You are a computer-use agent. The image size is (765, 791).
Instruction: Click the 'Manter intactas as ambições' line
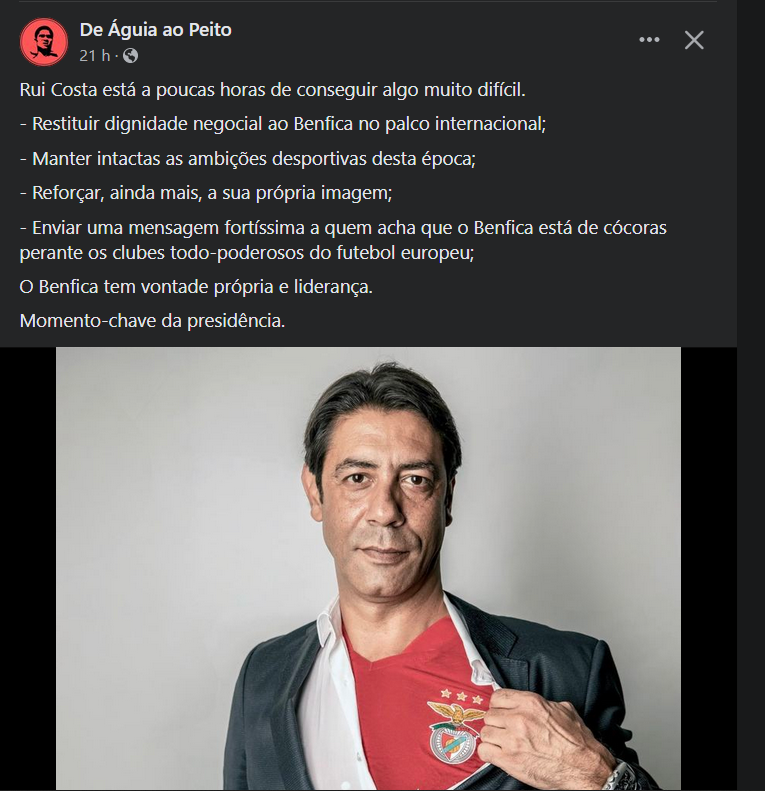point(248,159)
